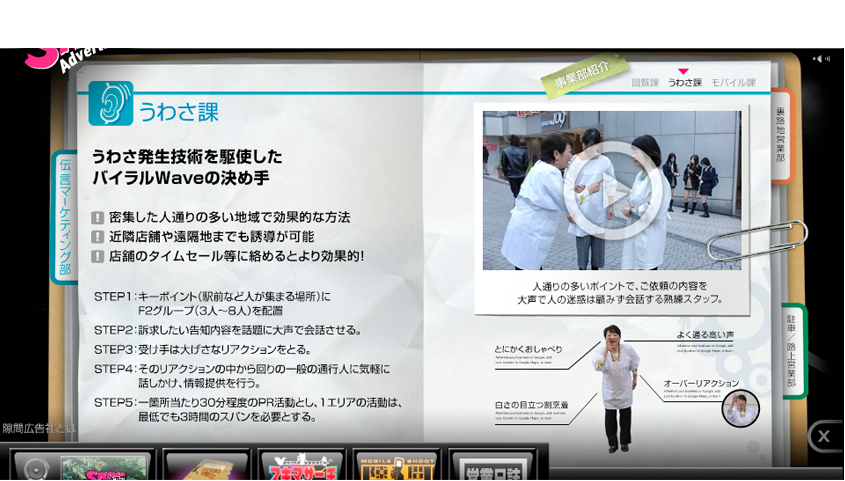The image size is (845, 481).
Task: Click the オーバーリアクション callout label
Action: click(x=701, y=383)
